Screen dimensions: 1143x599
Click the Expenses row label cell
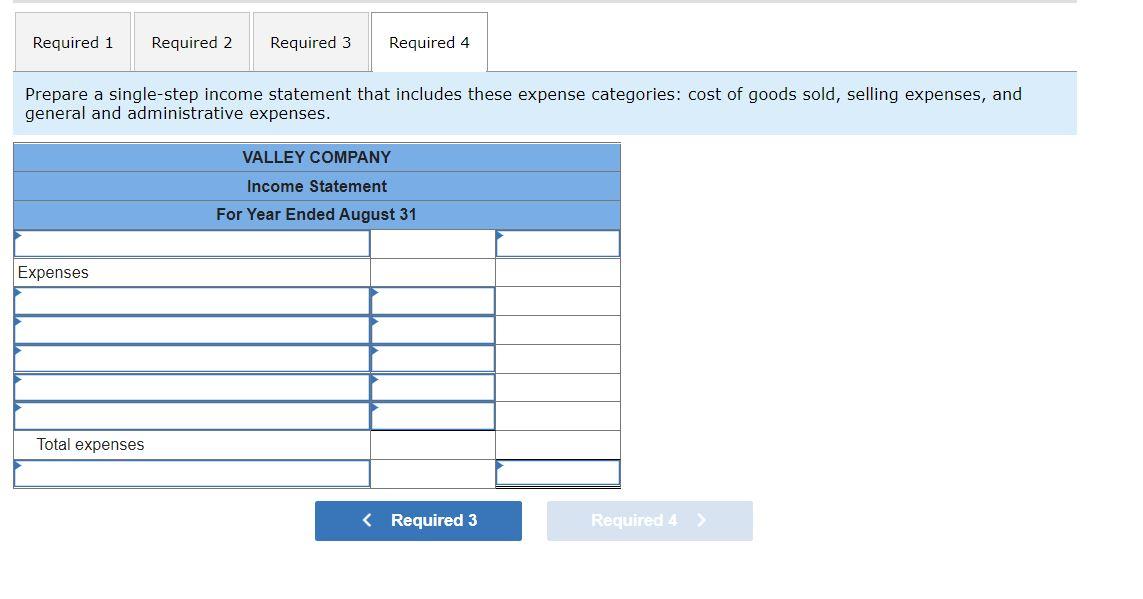(192, 271)
